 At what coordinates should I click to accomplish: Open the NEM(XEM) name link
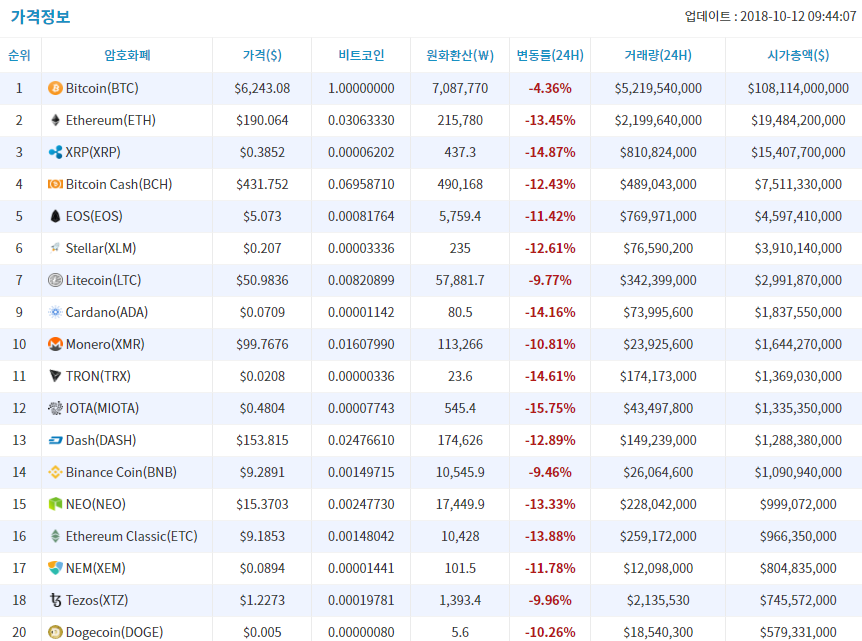tap(96, 568)
